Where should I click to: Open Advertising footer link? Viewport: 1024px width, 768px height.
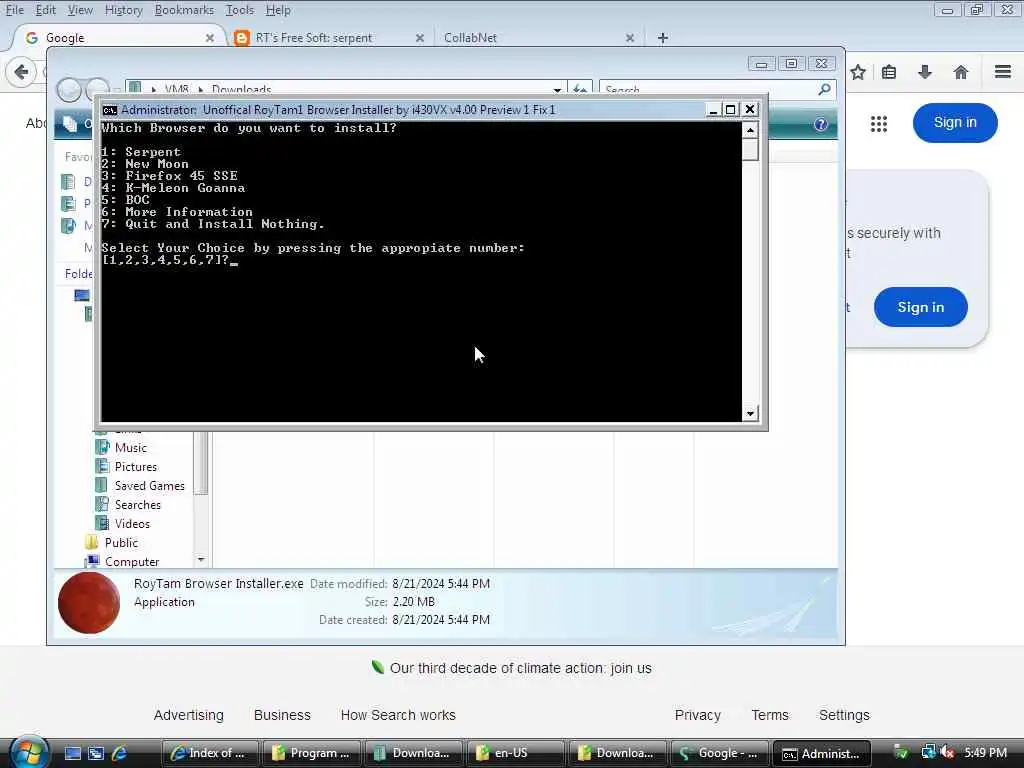click(x=188, y=715)
